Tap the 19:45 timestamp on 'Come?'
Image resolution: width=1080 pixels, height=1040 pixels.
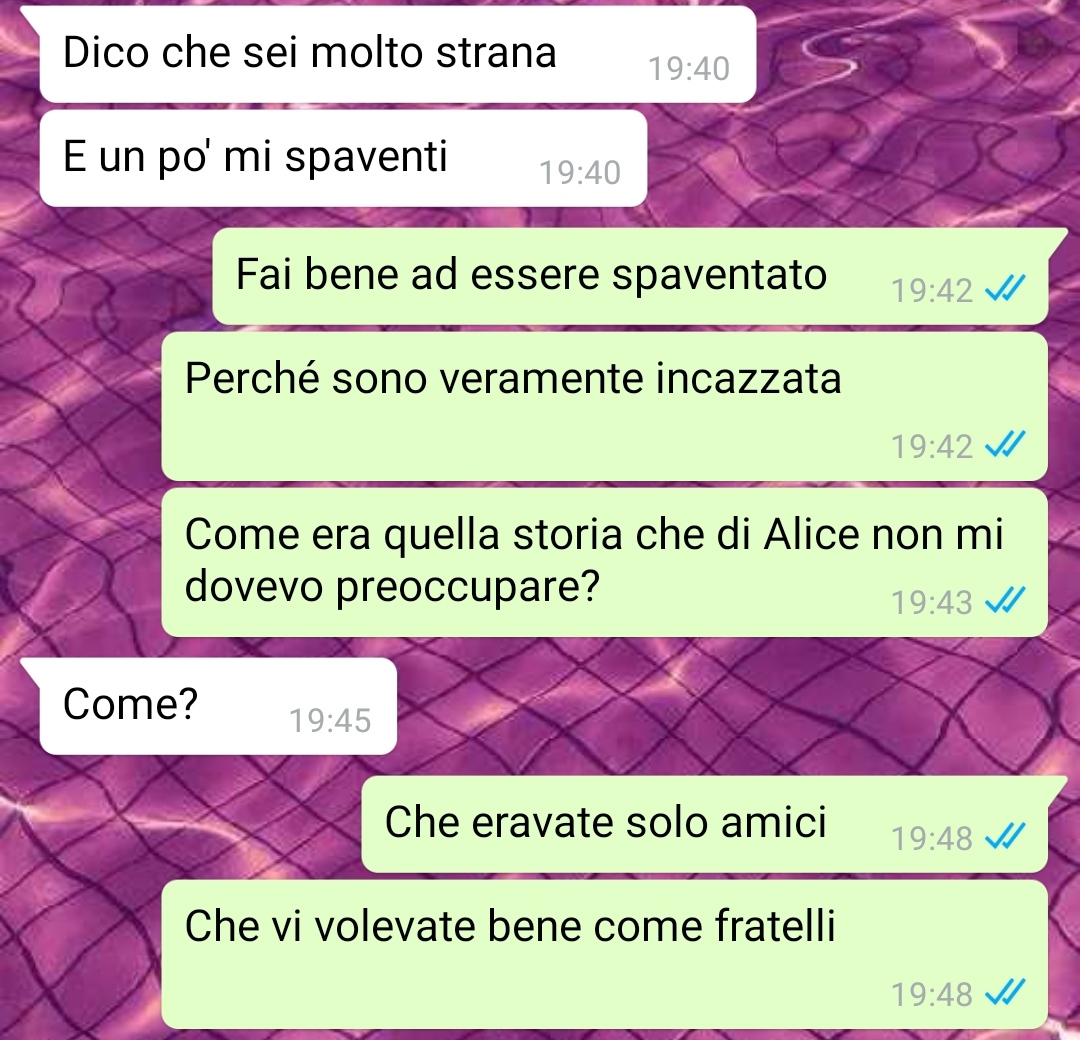point(330,721)
